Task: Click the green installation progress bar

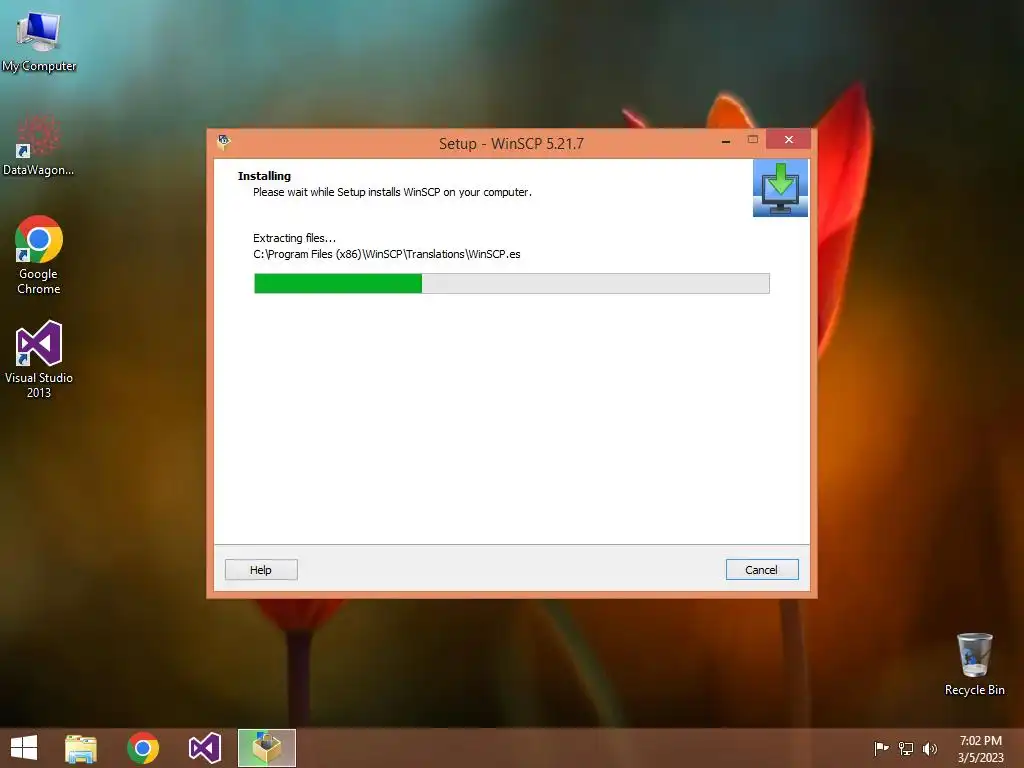Action: pyautogui.click(x=511, y=283)
